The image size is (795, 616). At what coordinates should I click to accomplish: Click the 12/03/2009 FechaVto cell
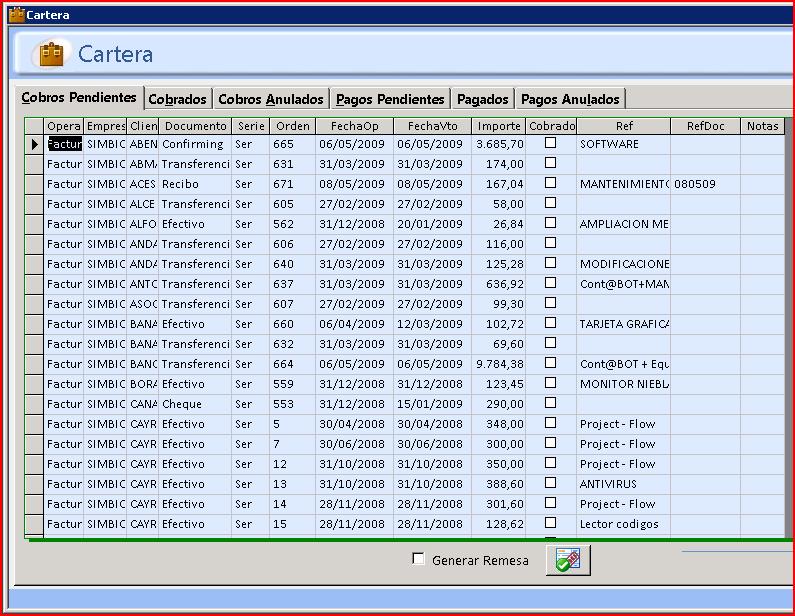pyautogui.click(x=432, y=324)
